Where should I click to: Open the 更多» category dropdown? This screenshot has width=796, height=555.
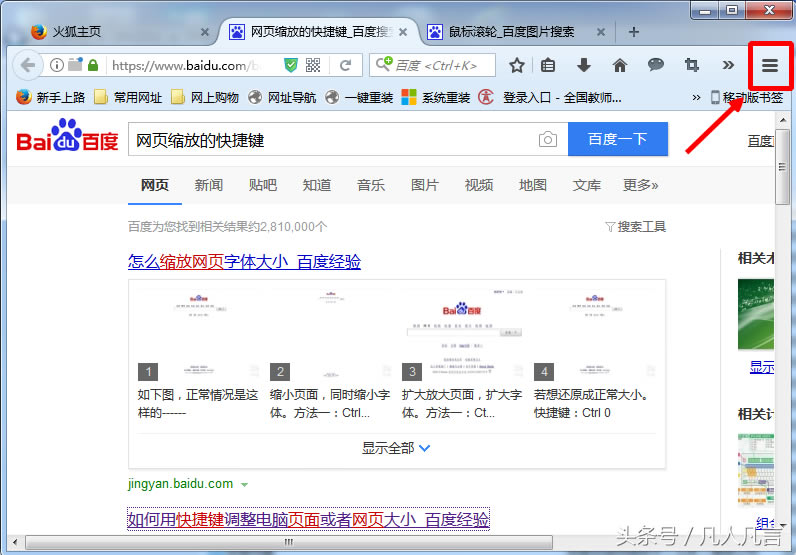(640, 185)
